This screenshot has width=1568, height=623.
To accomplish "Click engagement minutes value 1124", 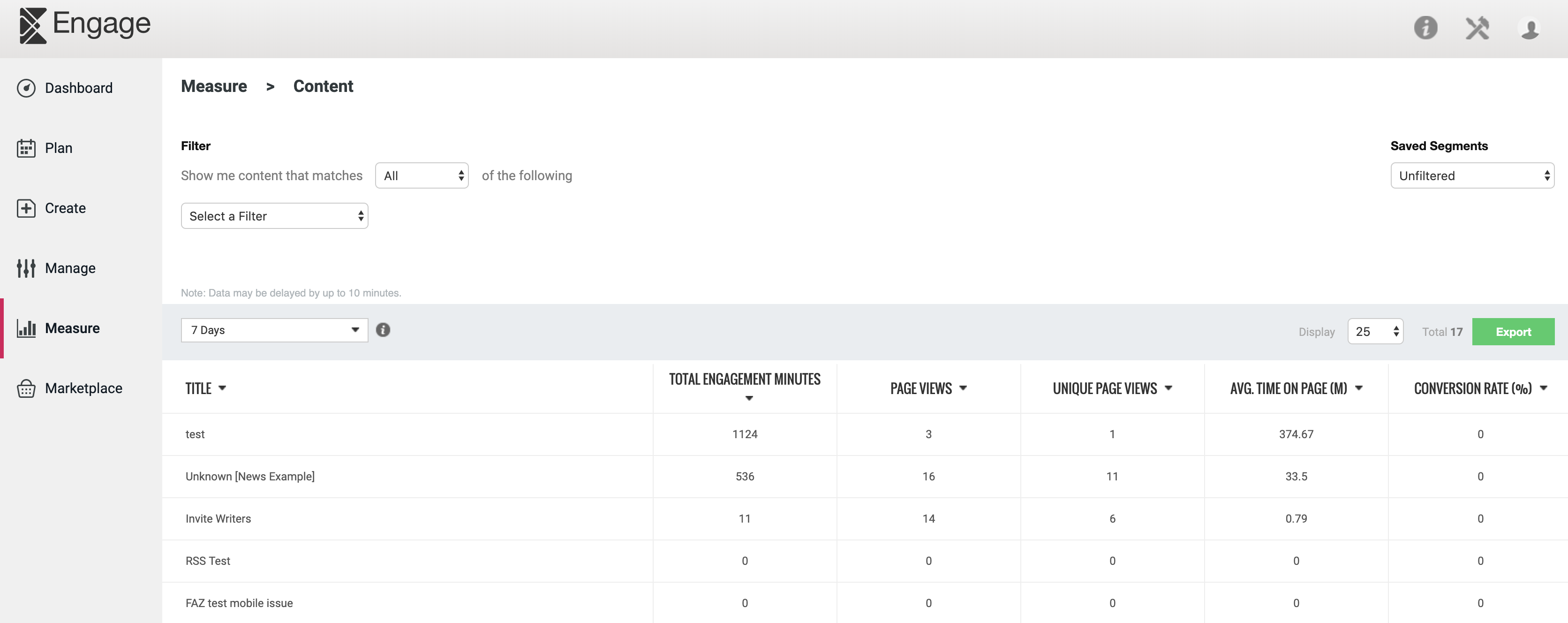I will pos(745,434).
